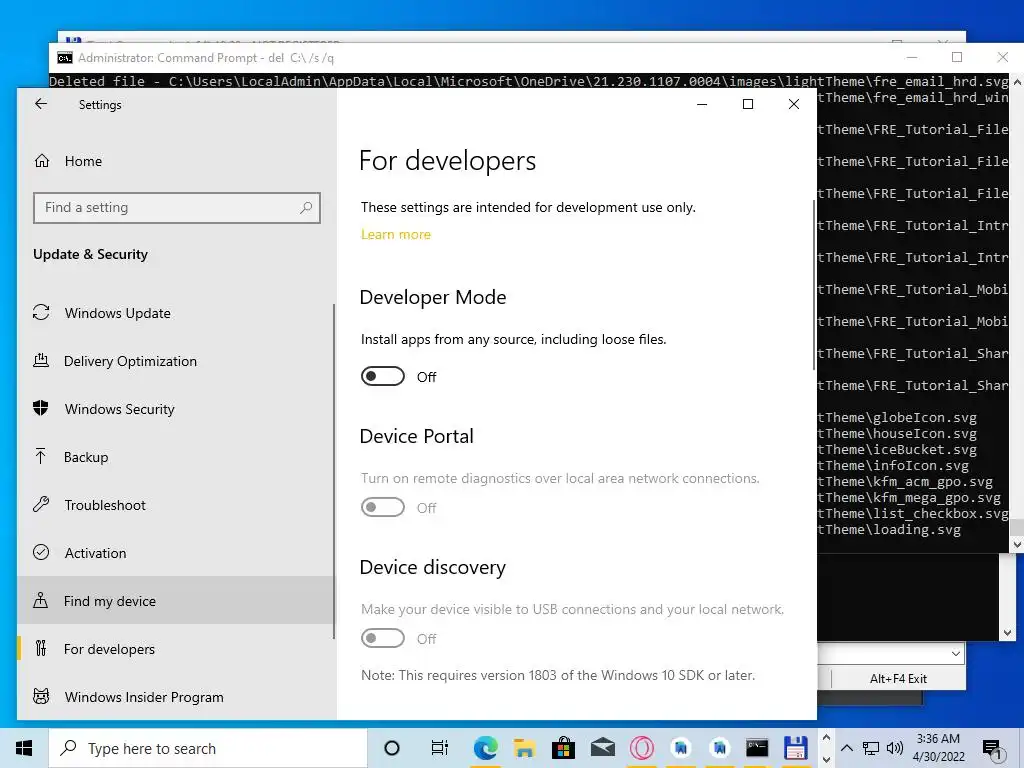This screenshot has width=1024, height=768.
Task: Open notification center icon
Action: point(992,748)
